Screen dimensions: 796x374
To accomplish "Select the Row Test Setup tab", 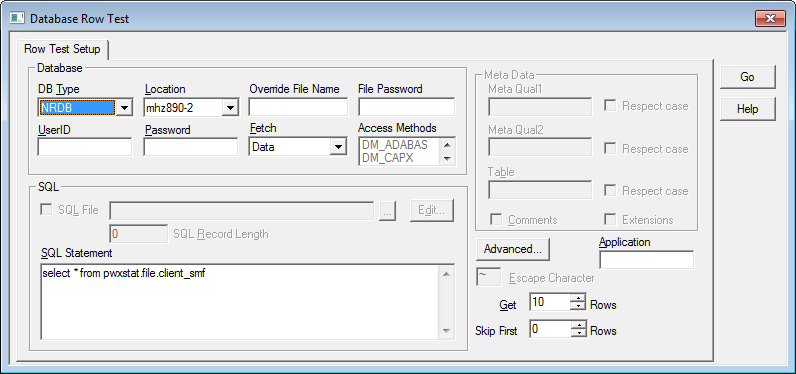I will point(62,49).
